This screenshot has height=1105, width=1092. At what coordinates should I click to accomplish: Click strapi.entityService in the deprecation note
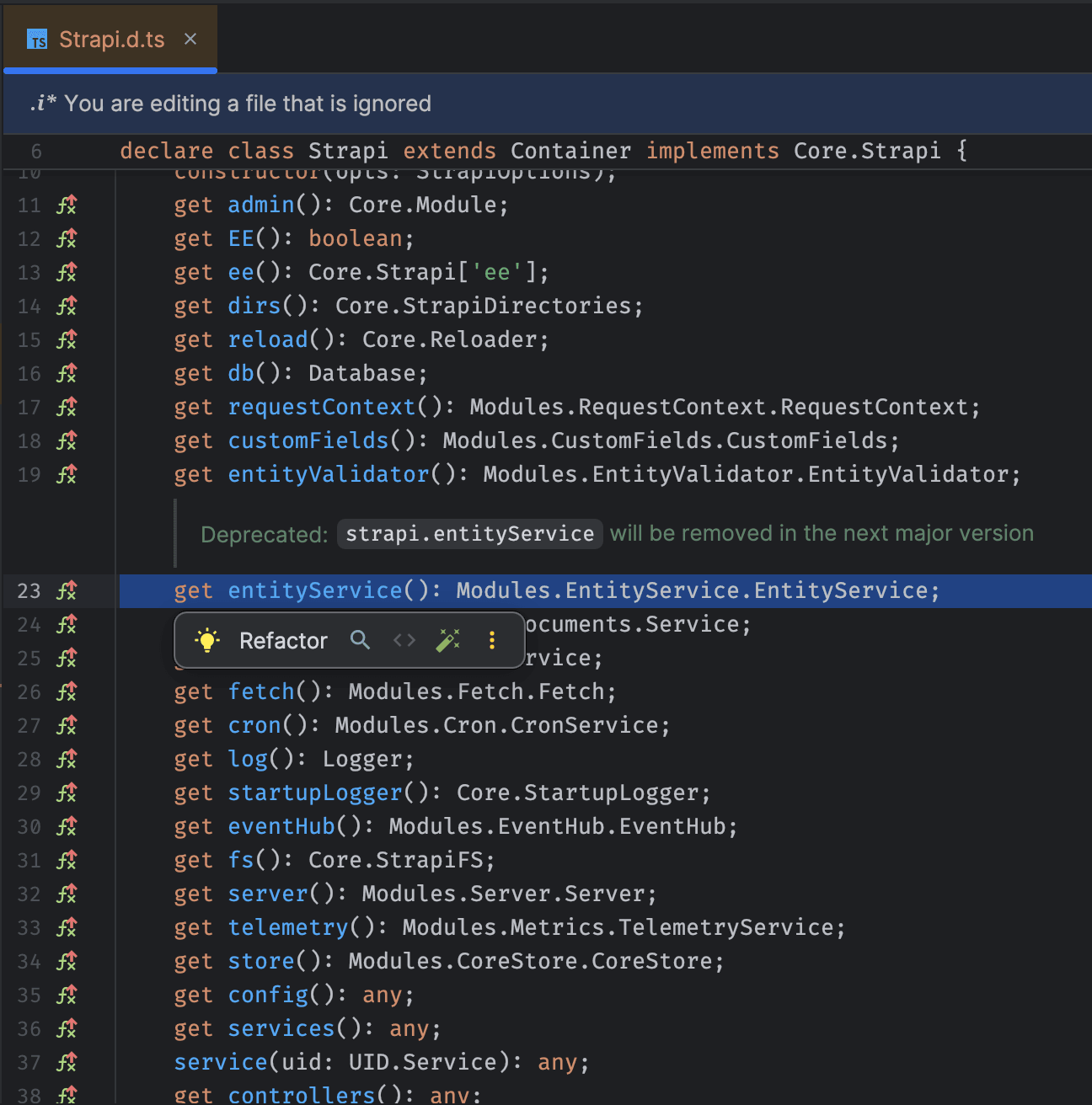point(470,534)
